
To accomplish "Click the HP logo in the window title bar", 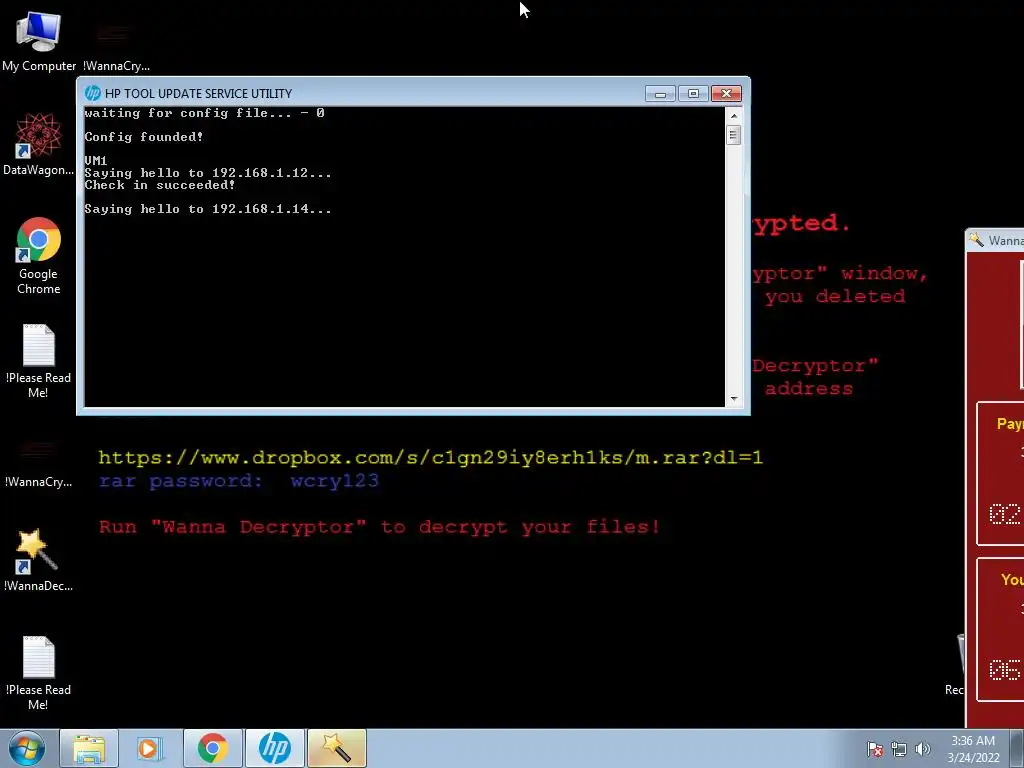I will 93,93.
